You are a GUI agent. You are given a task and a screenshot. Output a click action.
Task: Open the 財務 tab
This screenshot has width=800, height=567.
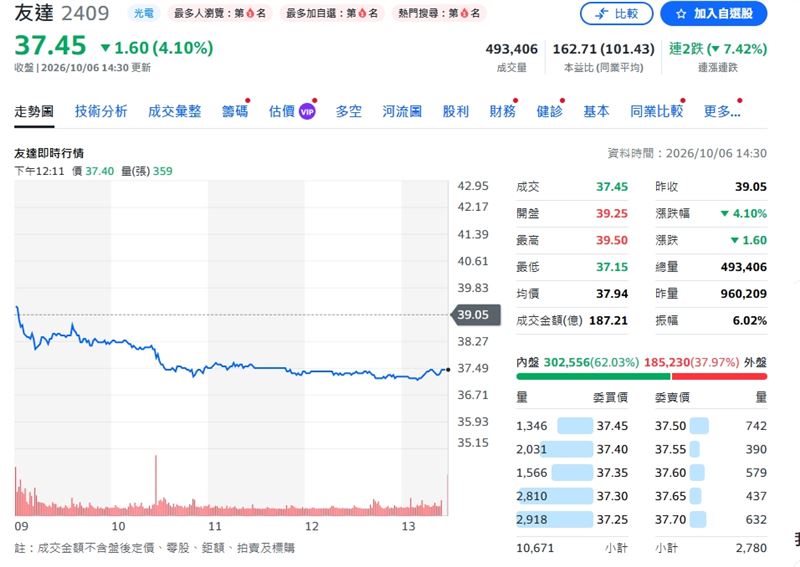point(503,111)
